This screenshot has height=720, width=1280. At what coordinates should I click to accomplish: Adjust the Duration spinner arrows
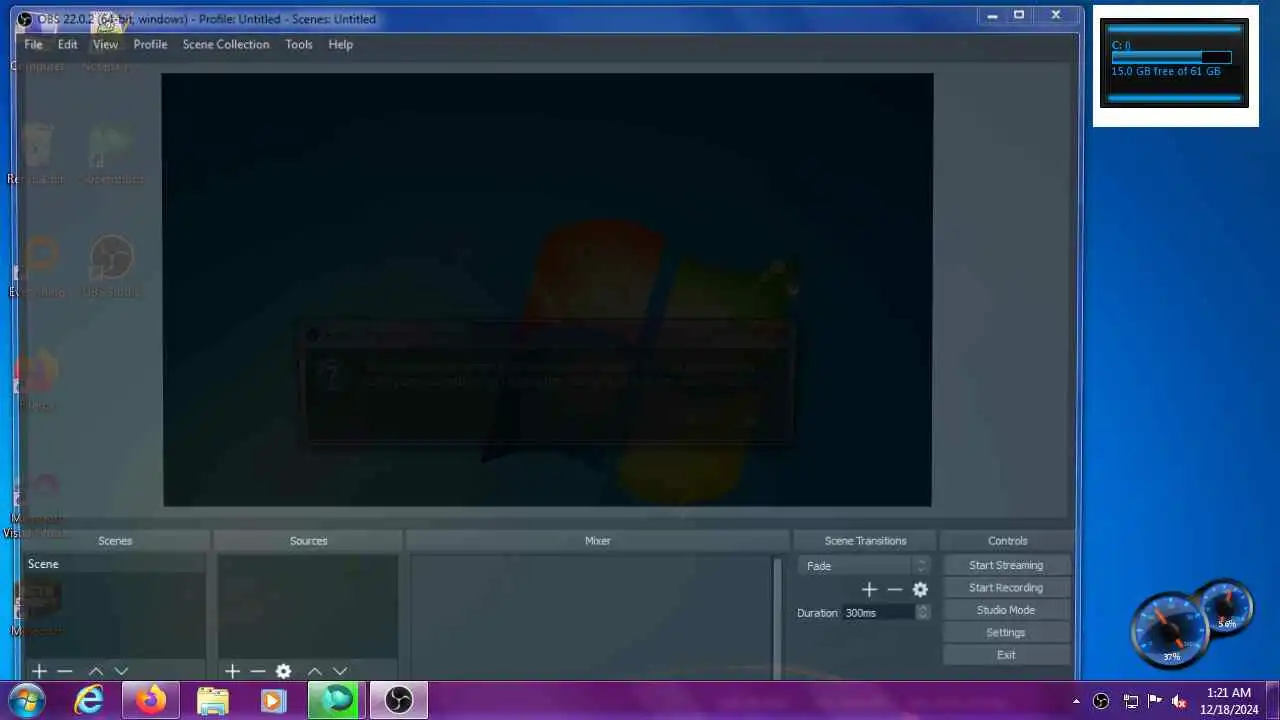click(x=923, y=612)
